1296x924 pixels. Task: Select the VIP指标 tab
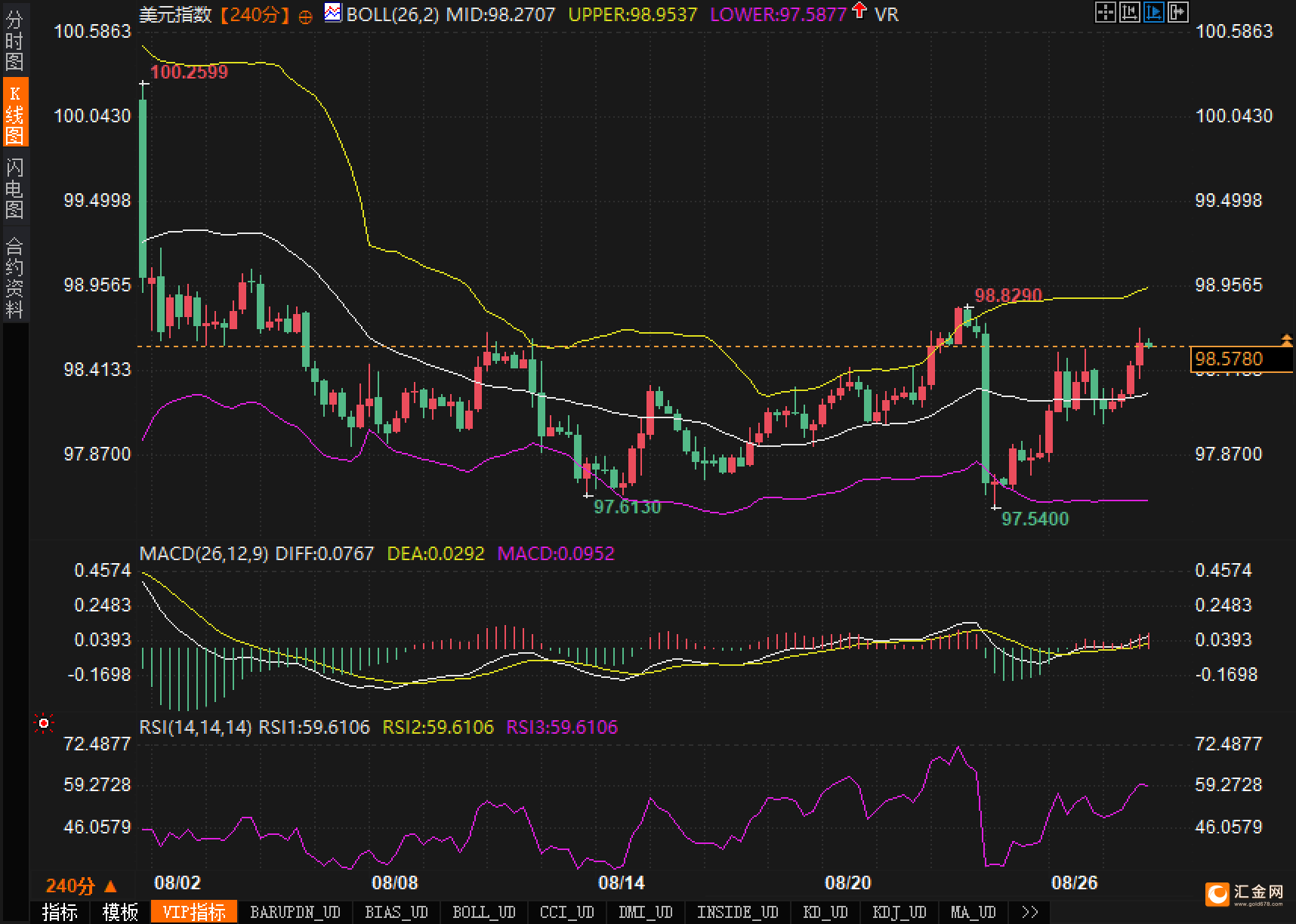click(194, 912)
